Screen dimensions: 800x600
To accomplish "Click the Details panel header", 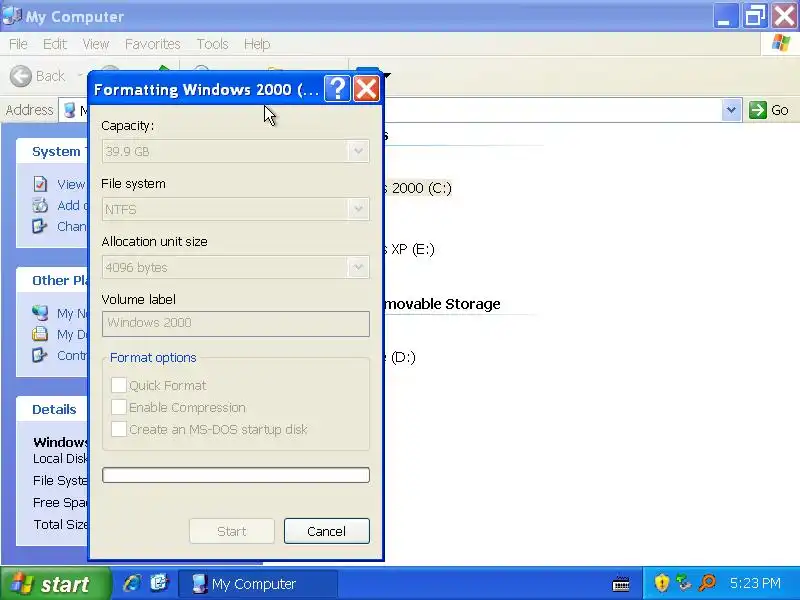I will pyautogui.click(x=54, y=409).
